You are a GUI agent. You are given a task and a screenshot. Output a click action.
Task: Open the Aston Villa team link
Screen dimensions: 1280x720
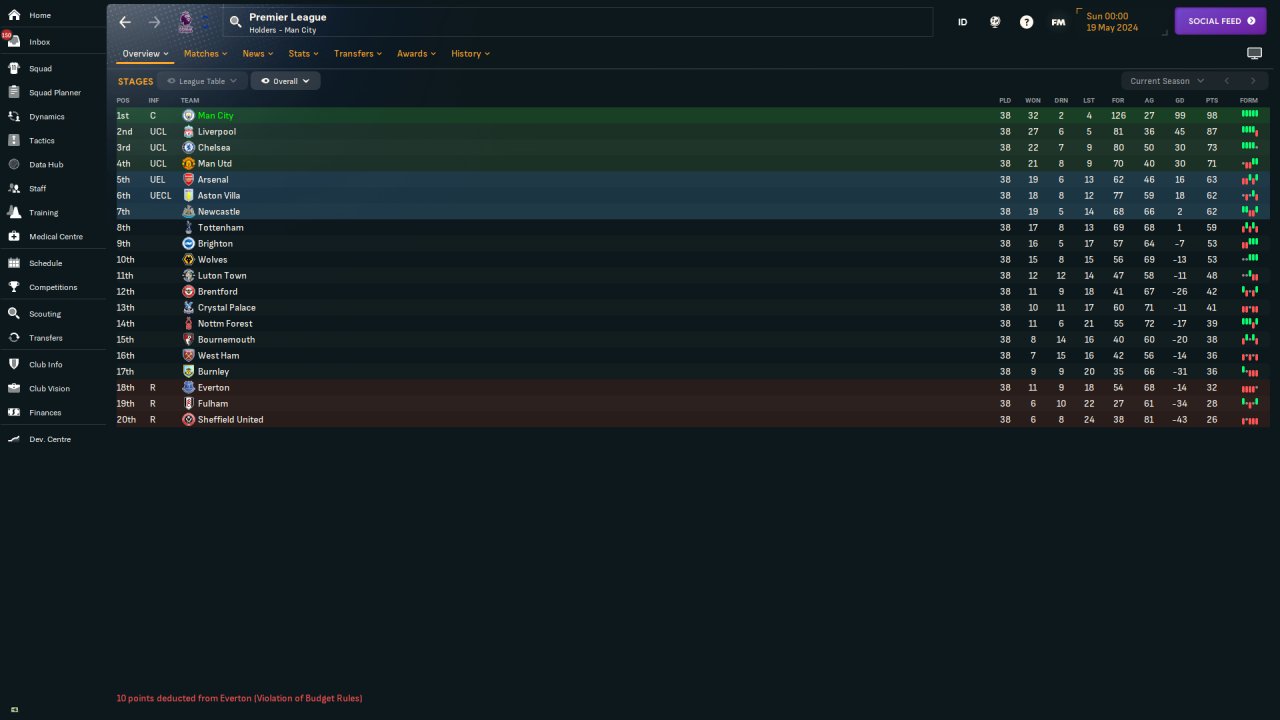click(219, 196)
